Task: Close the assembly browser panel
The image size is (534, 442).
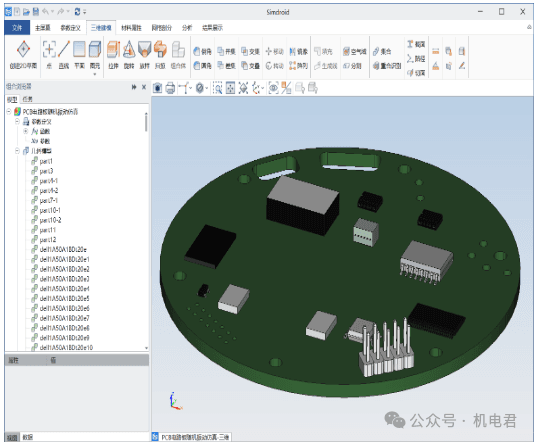Action: pos(144,87)
